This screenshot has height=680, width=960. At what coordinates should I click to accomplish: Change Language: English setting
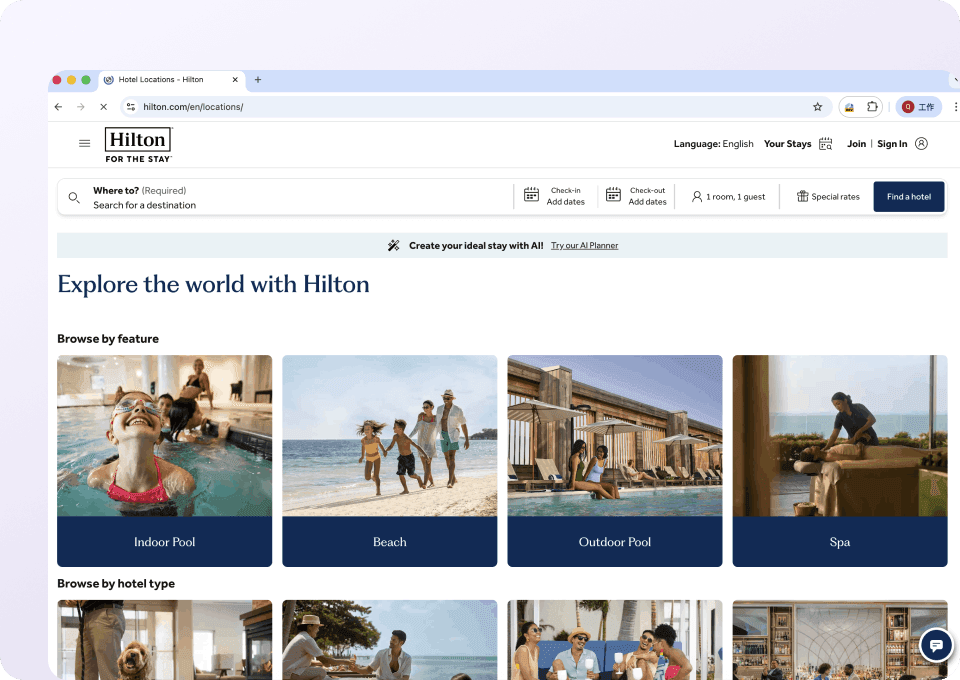coord(713,144)
